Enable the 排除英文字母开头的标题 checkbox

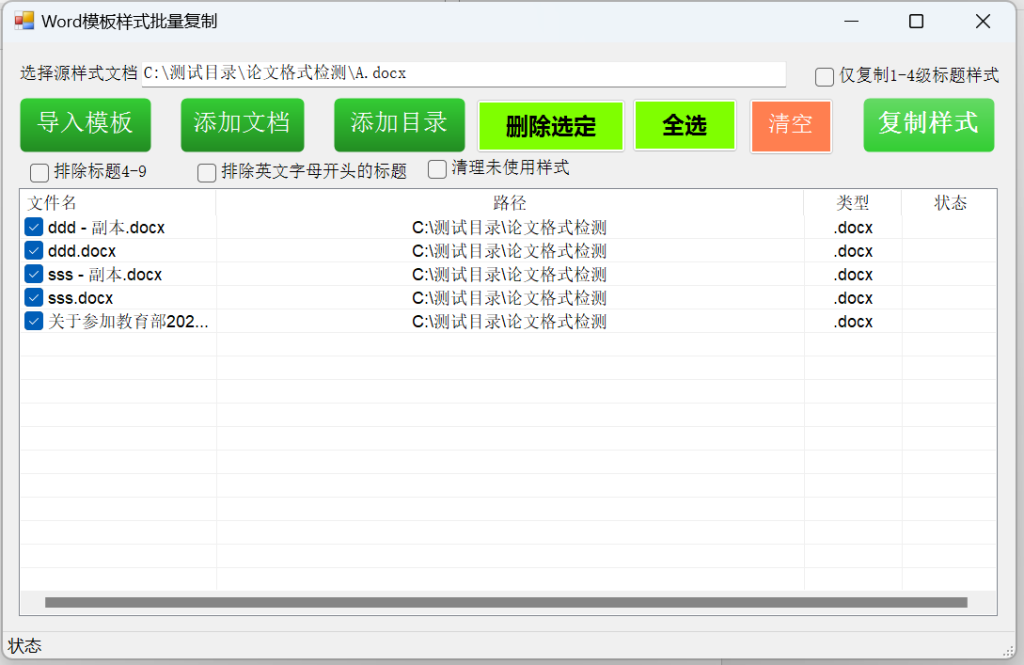[x=205, y=170]
